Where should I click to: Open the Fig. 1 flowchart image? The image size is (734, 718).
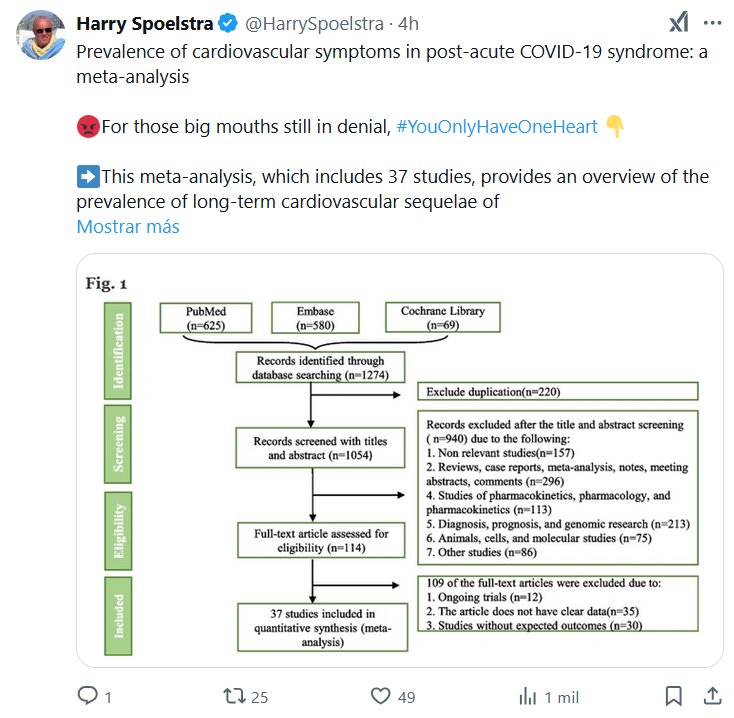click(399, 460)
